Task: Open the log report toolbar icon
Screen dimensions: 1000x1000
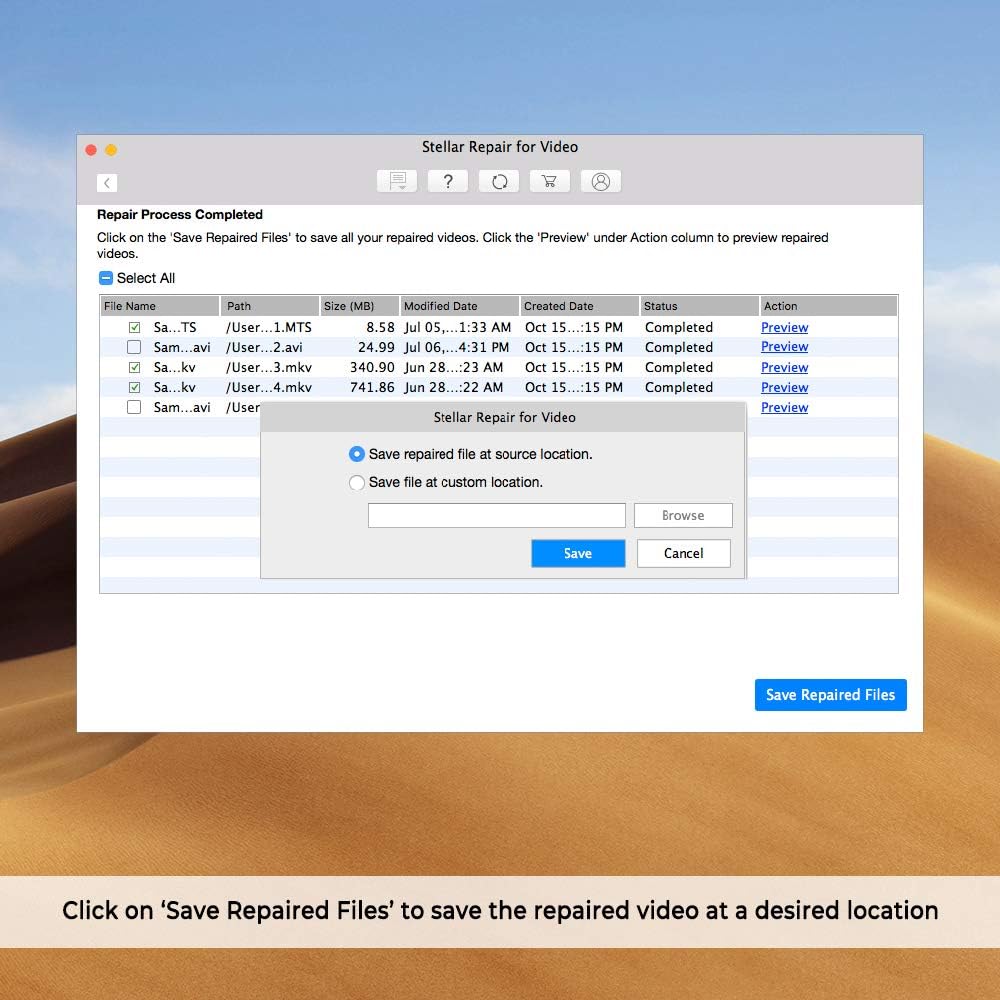Action: (x=397, y=181)
